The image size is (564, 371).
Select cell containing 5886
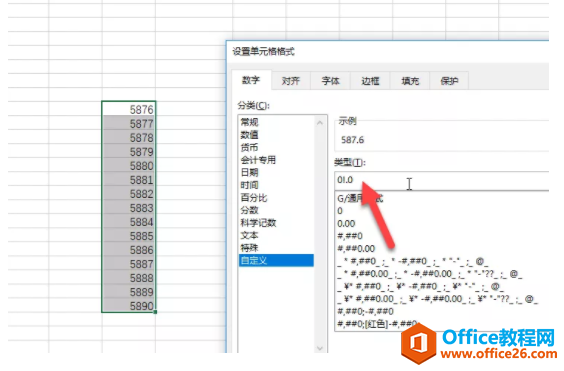[x=129, y=250]
